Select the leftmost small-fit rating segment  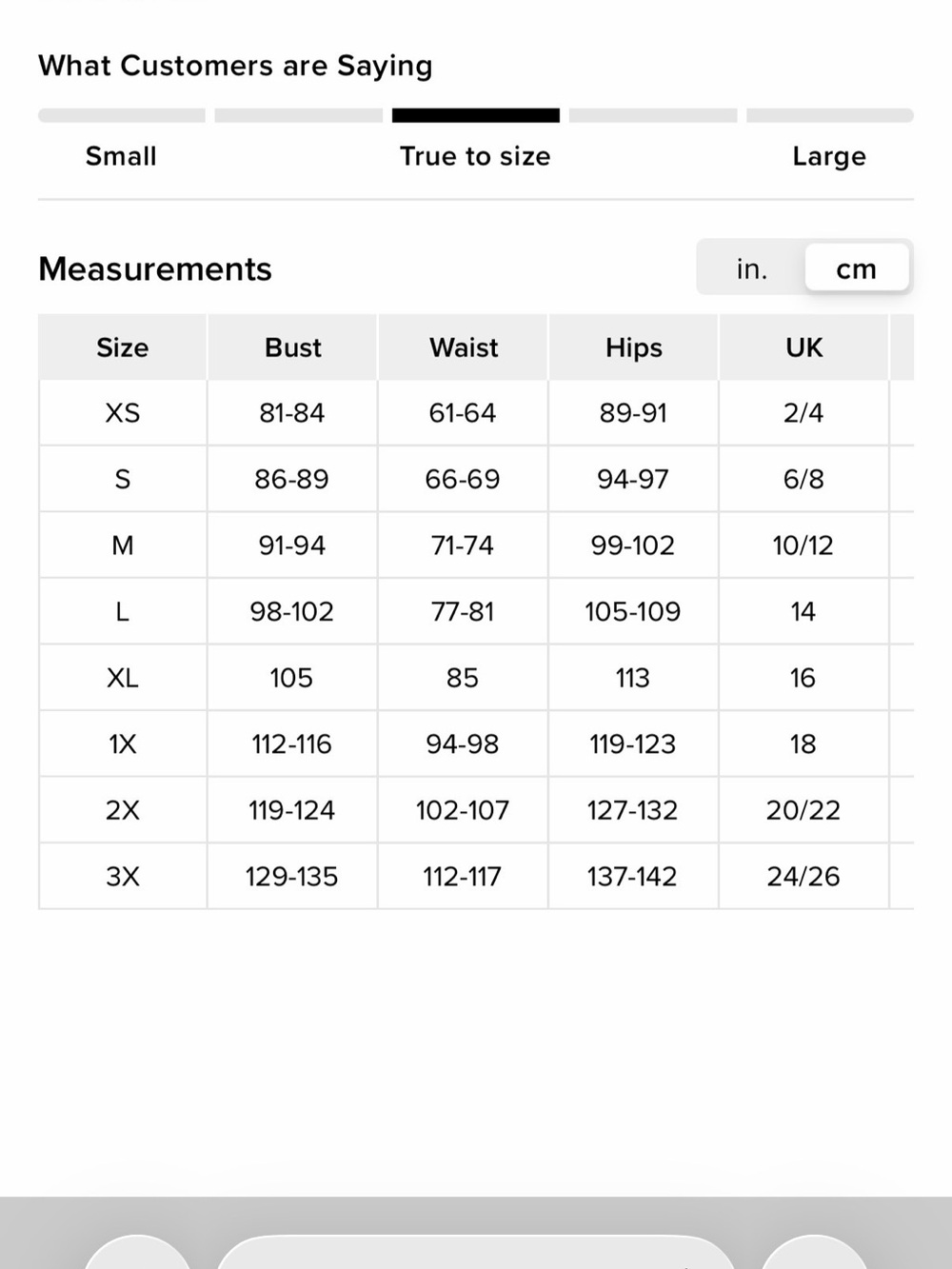click(122, 115)
